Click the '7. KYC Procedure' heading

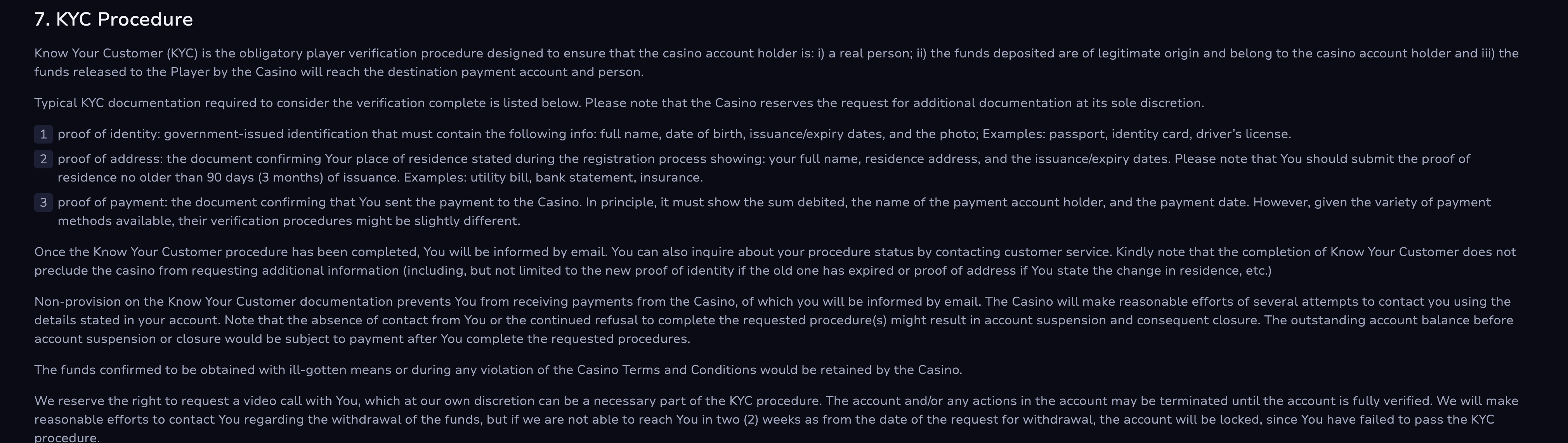[113, 19]
